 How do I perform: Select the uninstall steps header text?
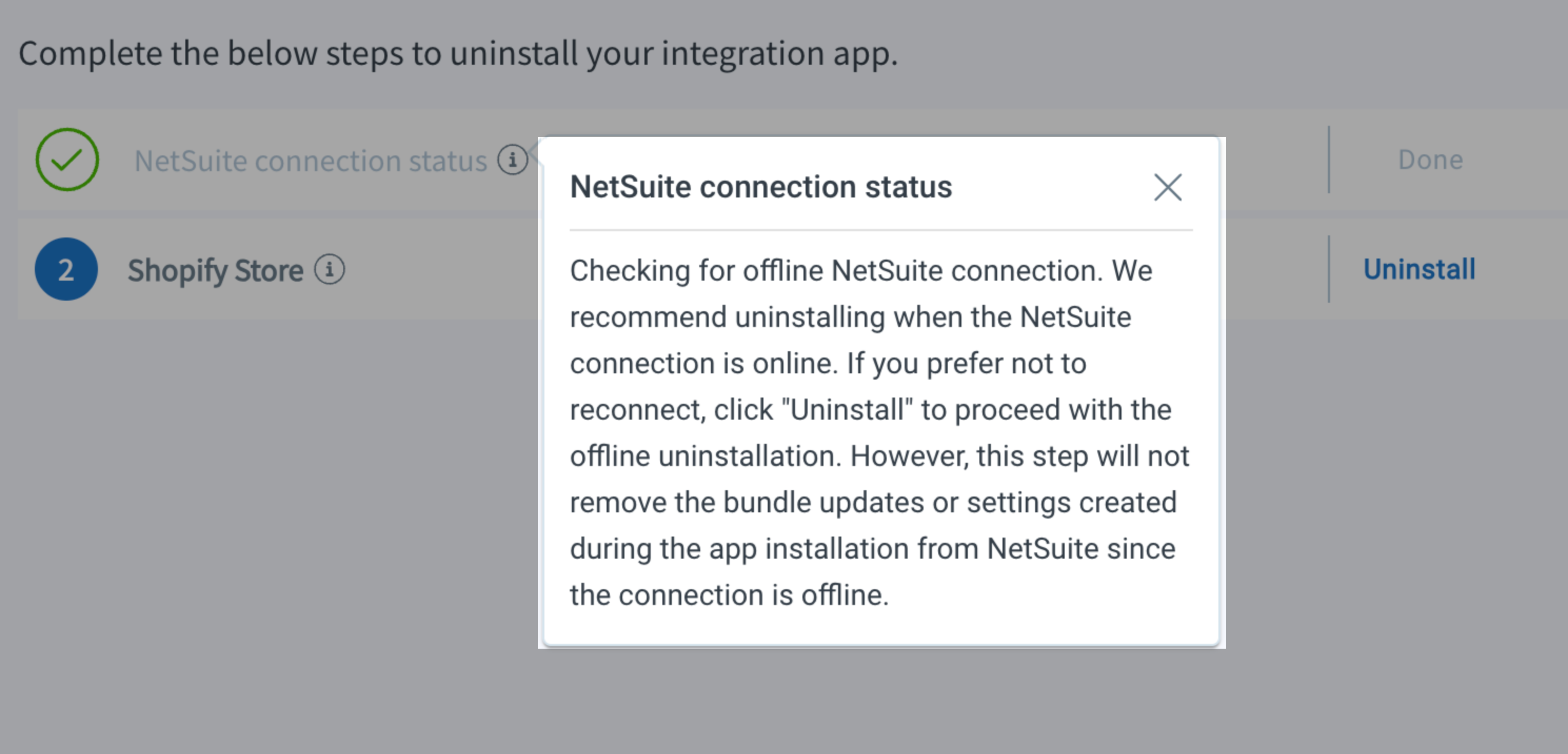pos(456,53)
